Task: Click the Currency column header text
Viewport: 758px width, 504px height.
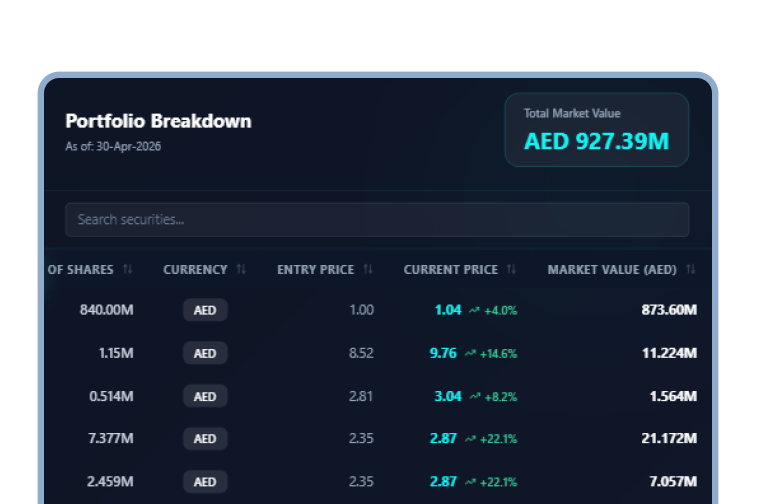Action: pos(195,270)
